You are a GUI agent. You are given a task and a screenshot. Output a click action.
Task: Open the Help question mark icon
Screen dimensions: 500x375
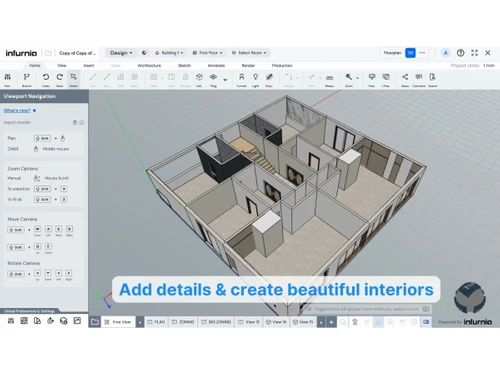point(460,53)
